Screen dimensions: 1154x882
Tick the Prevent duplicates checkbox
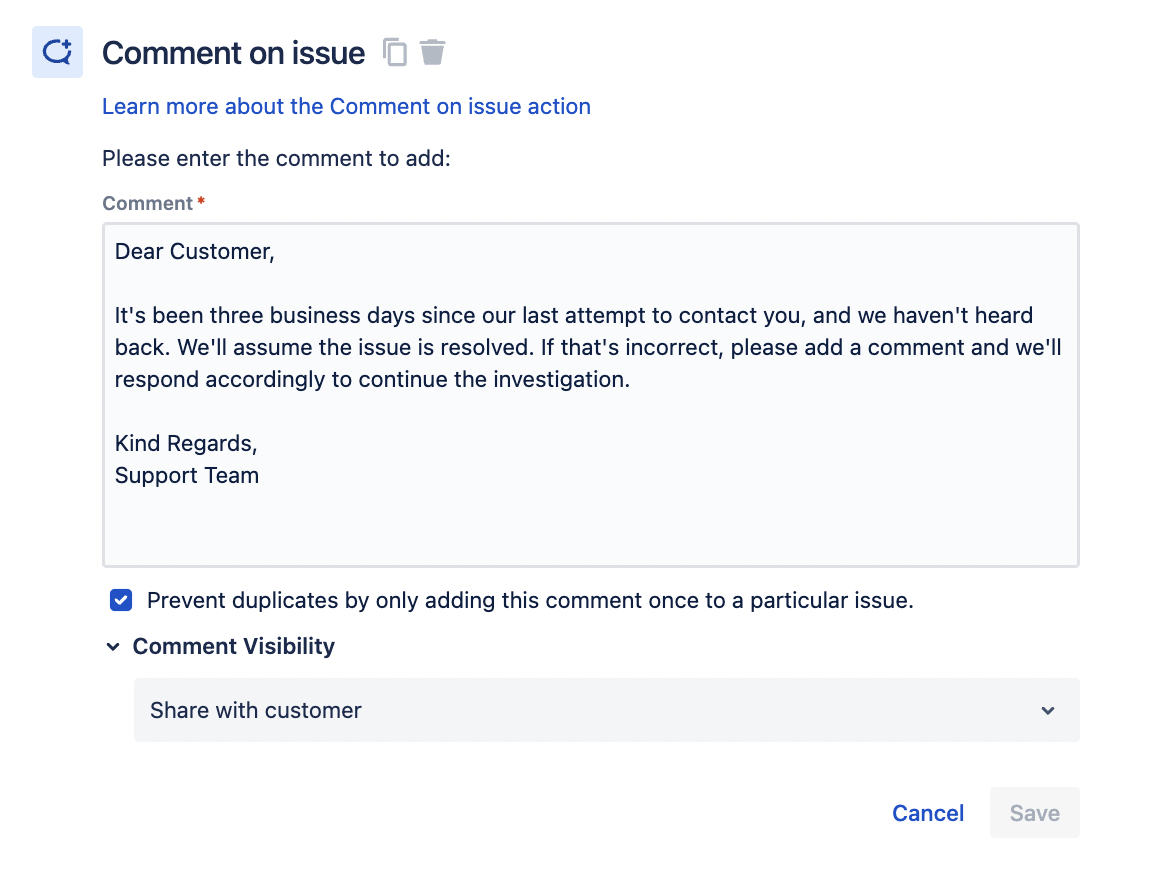pos(121,601)
